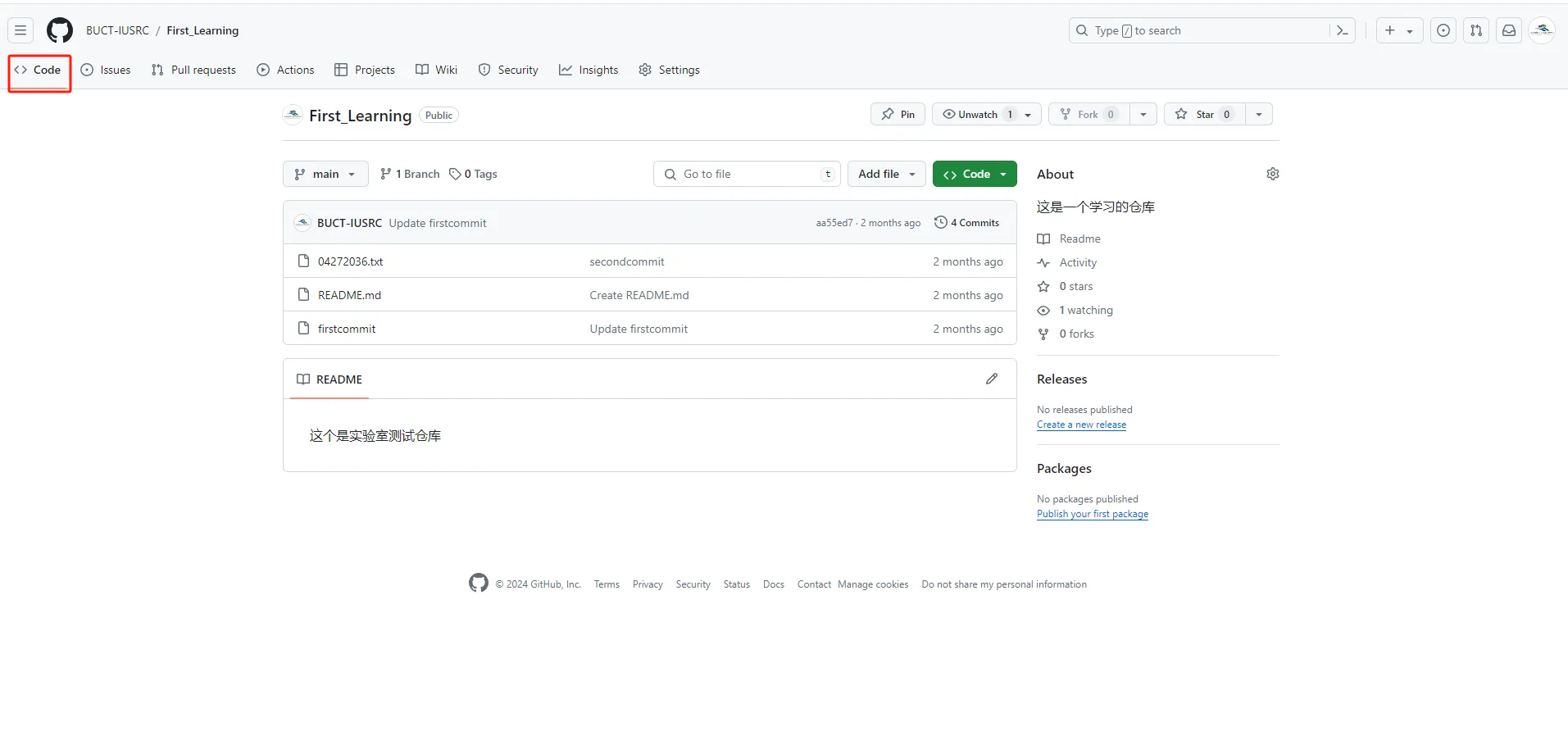Open the Create README.md commit message
This screenshot has width=1568, height=736.
click(x=639, y=295)
